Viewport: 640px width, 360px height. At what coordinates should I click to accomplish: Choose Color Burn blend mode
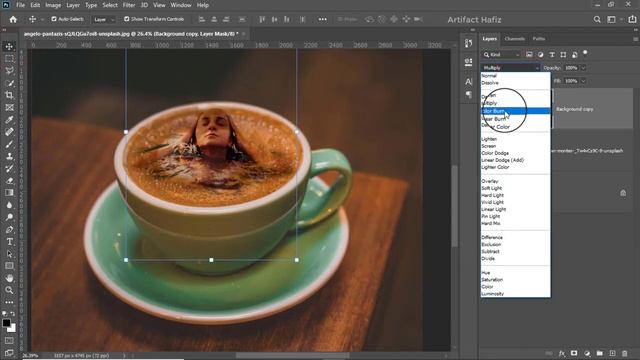point(516,111)
